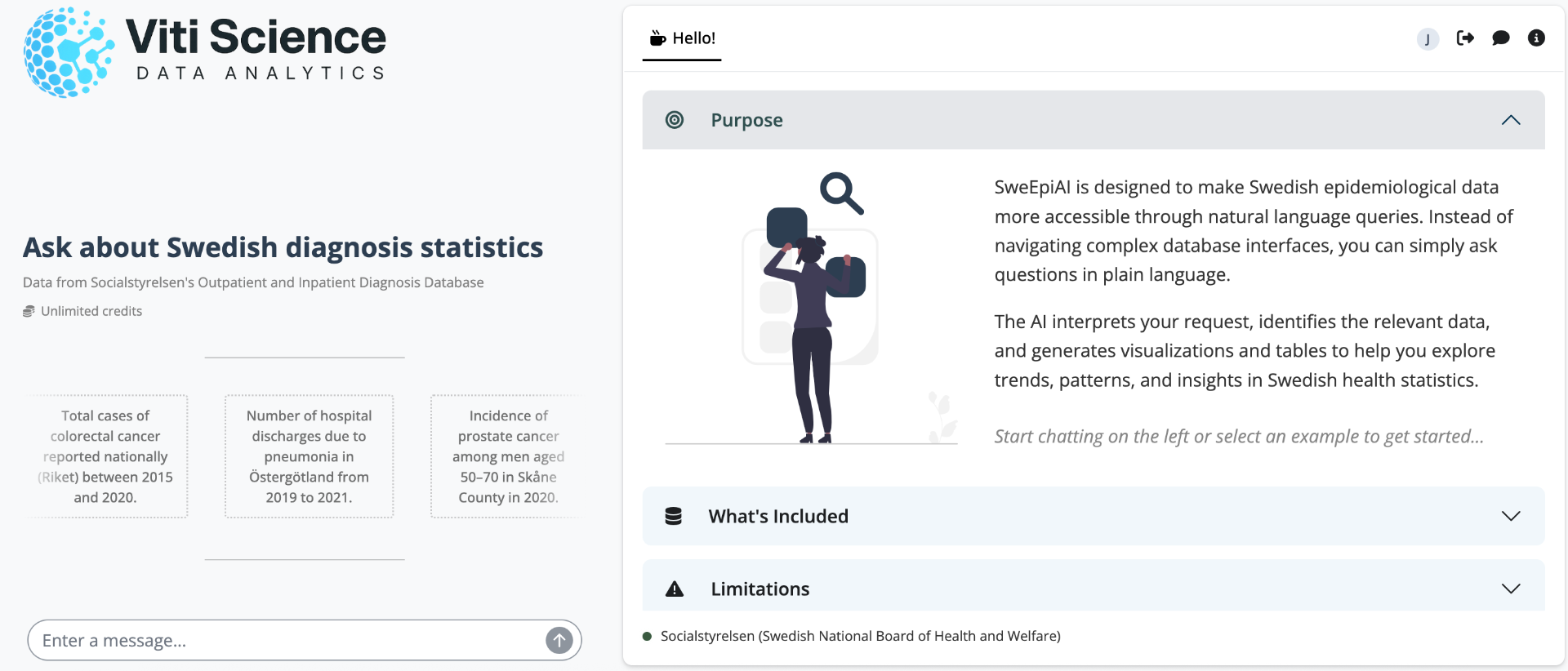
Task: Click the What's Included header title
Action: pos(778,516)
